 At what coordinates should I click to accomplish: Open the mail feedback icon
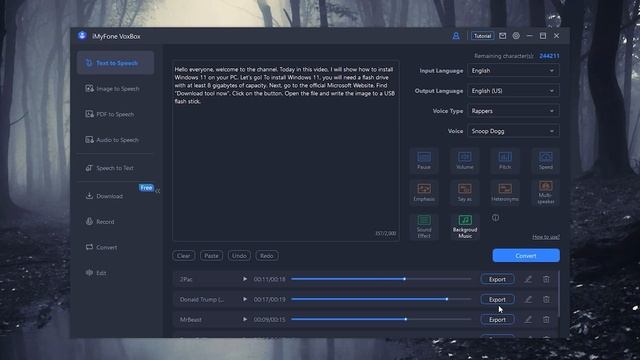coord(502,36)
